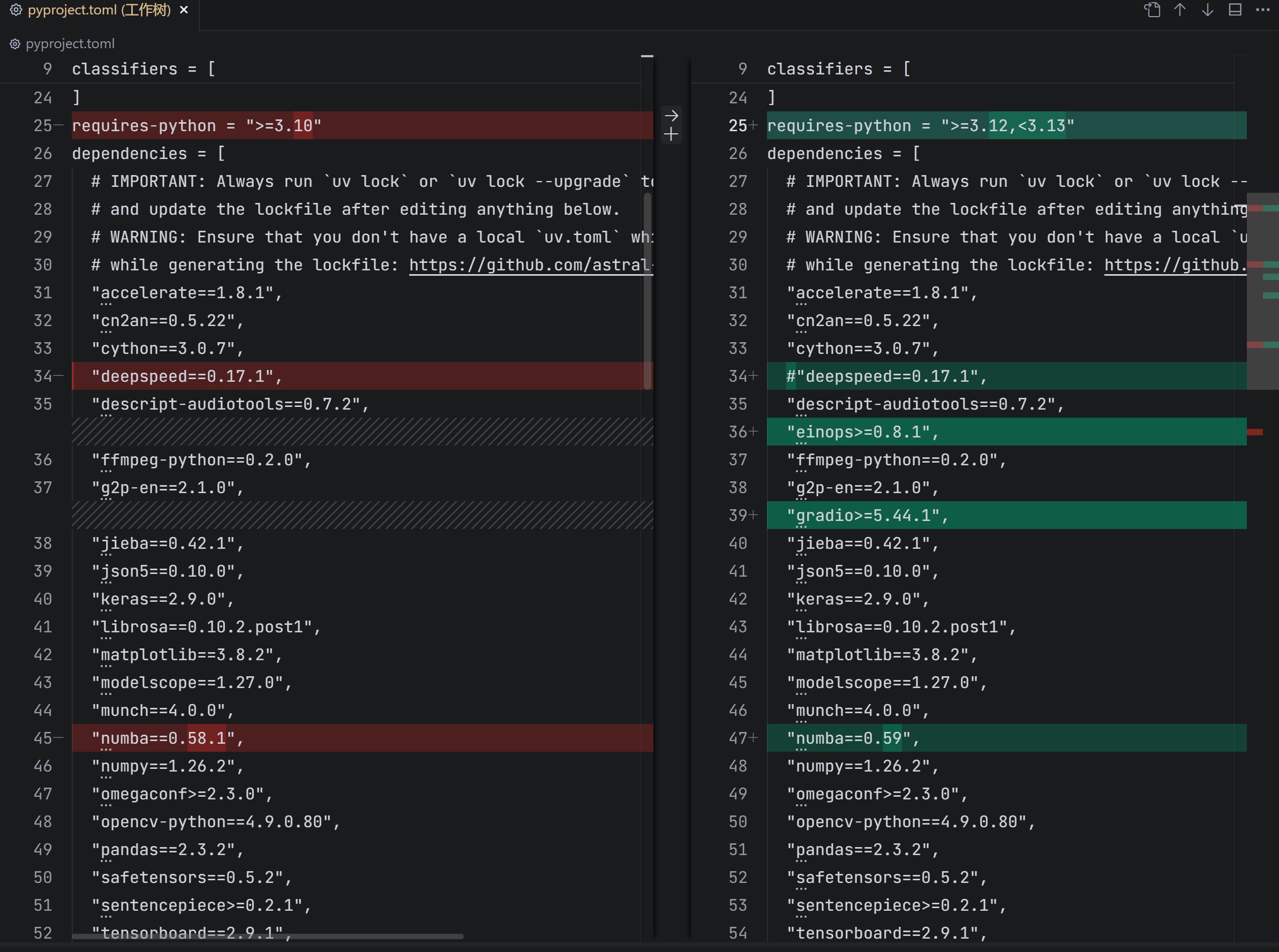Click removed line "deepspeed==0.17.1" in left pane
Viewport: 1279px width, 952px height.
(x=363, y=376)
